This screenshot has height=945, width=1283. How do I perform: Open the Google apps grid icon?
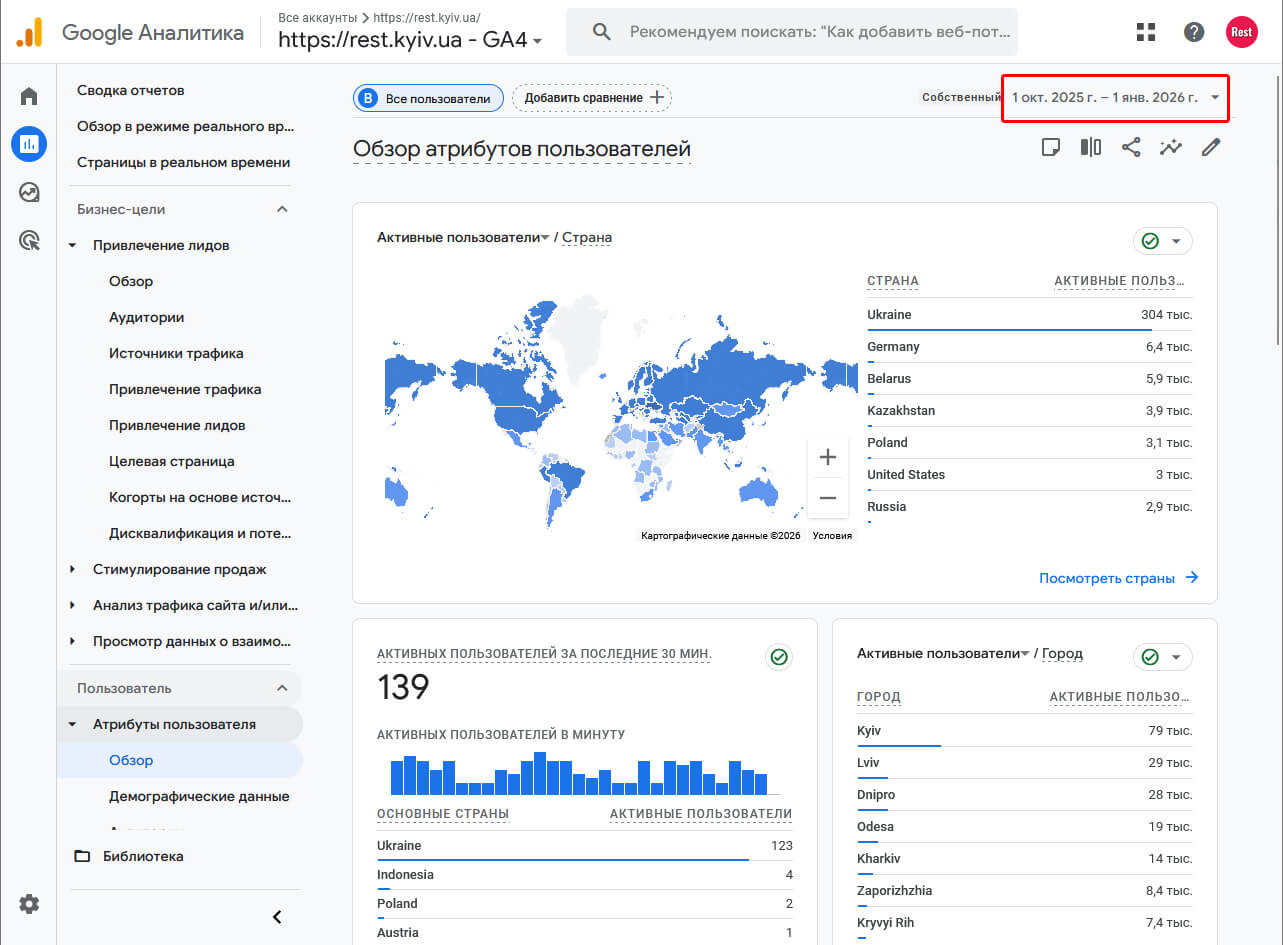[x=1146, y=32]
